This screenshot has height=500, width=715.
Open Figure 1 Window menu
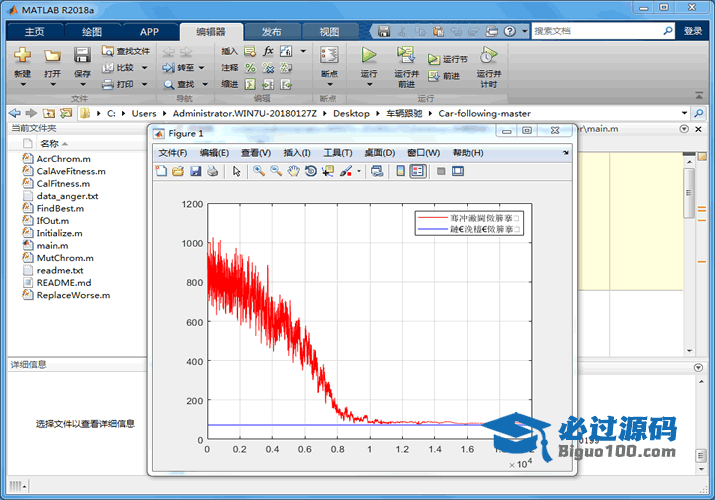[423, 153]
